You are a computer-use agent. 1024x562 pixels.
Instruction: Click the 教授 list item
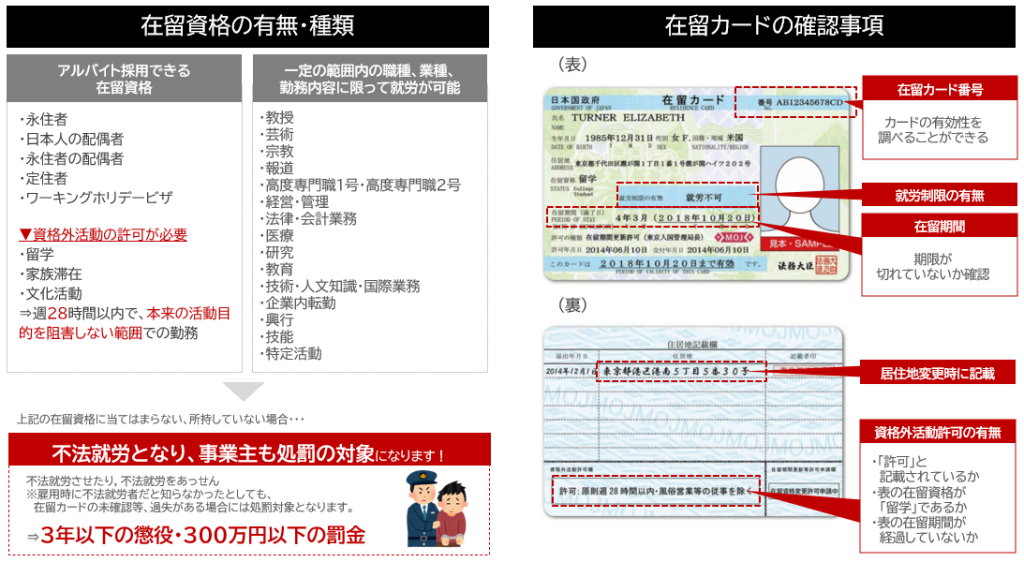tap(277, 117)
